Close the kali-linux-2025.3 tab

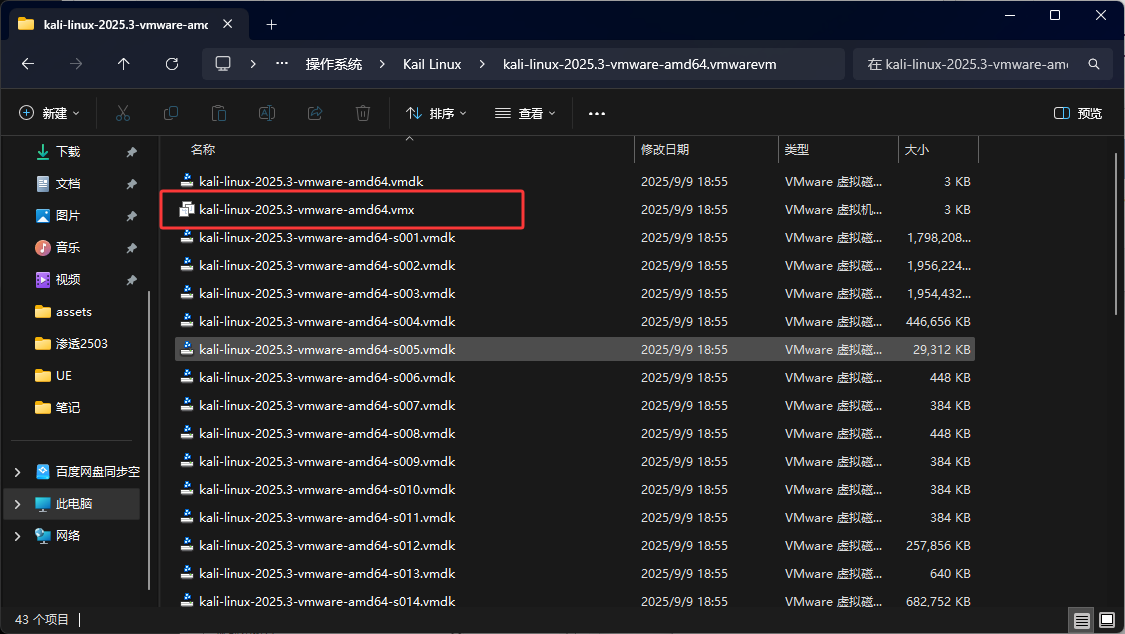pyautogui.click(x=227, y=24)
